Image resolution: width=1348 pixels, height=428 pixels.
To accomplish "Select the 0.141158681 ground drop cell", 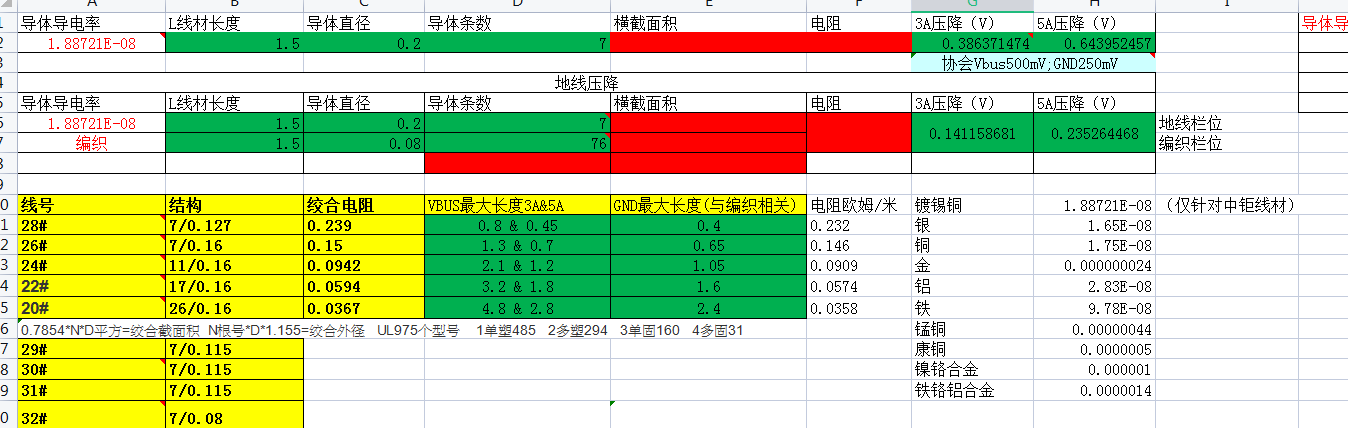I will tap(971, 133).
